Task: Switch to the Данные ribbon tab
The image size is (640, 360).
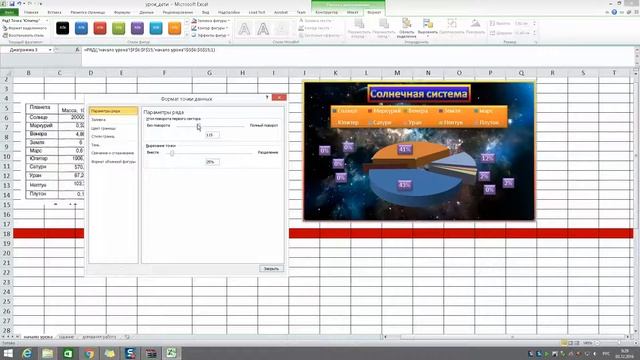Action: (147, 12)
